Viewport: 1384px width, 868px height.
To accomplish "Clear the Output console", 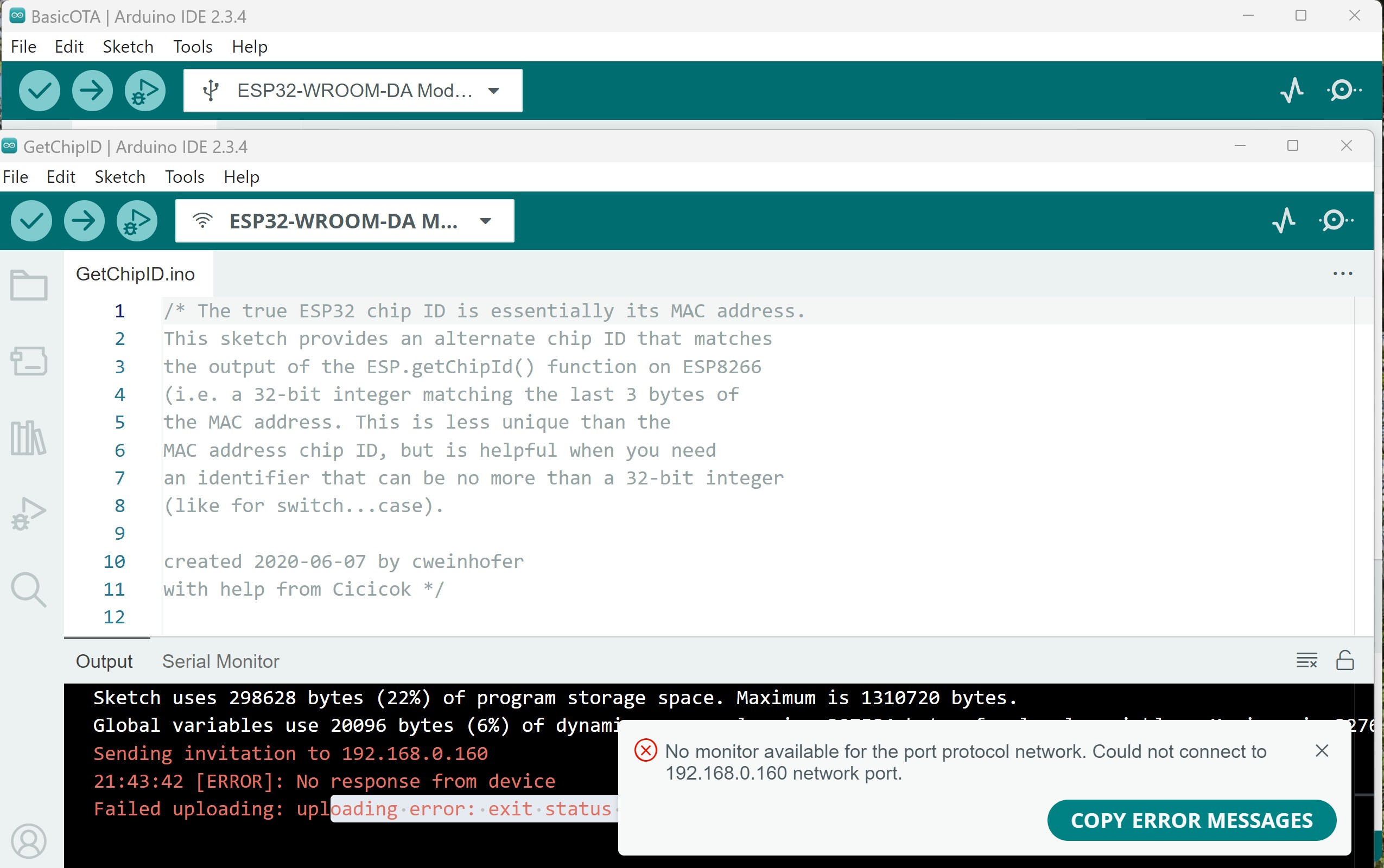I will [1306, 661].
